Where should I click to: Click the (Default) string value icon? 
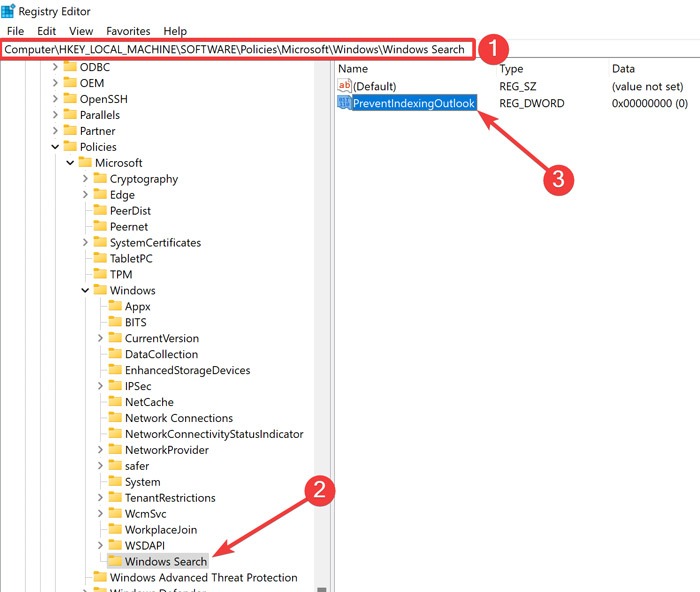click(345, 85)
